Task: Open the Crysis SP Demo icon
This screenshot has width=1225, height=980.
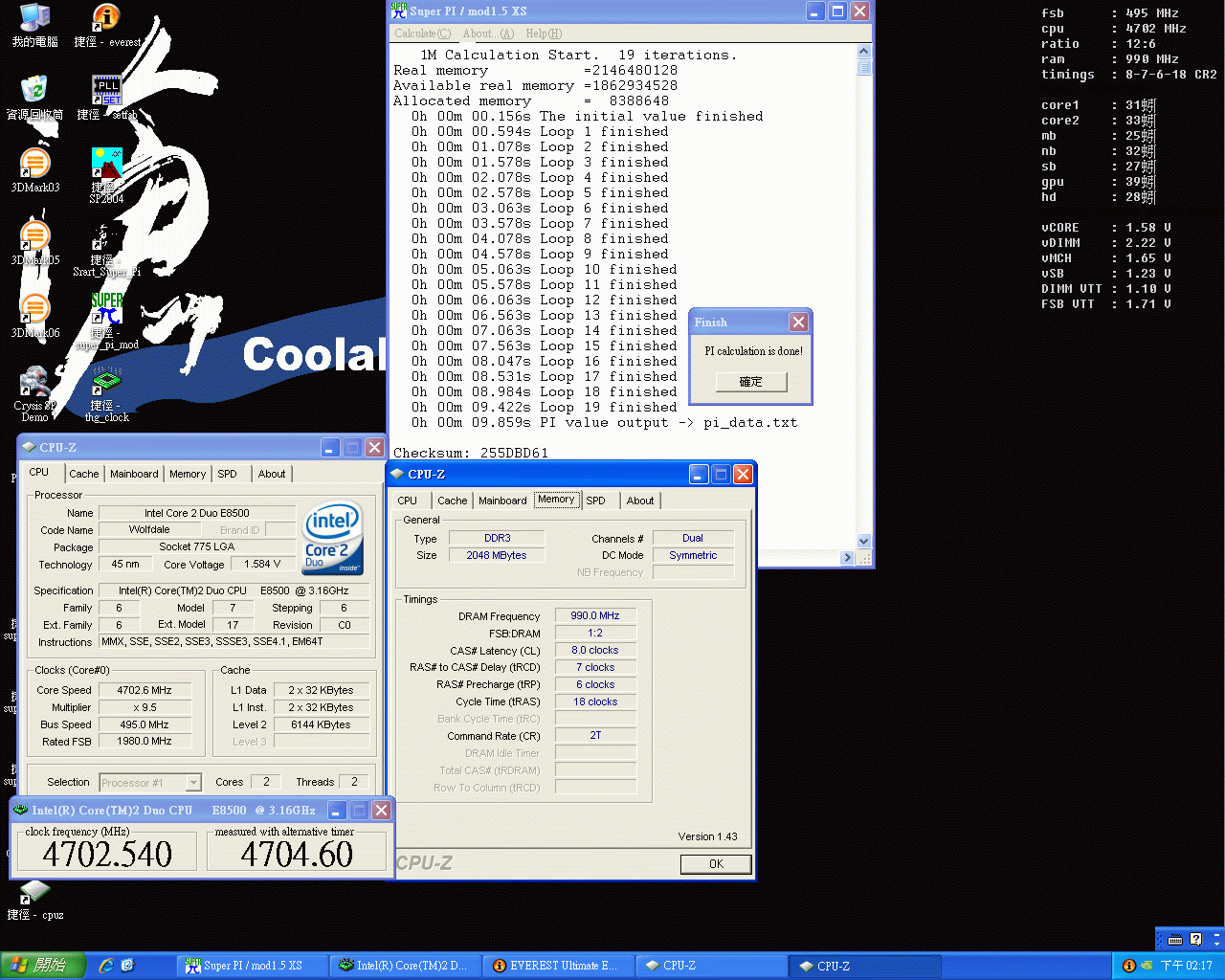Action: click(x=34, y=381)
